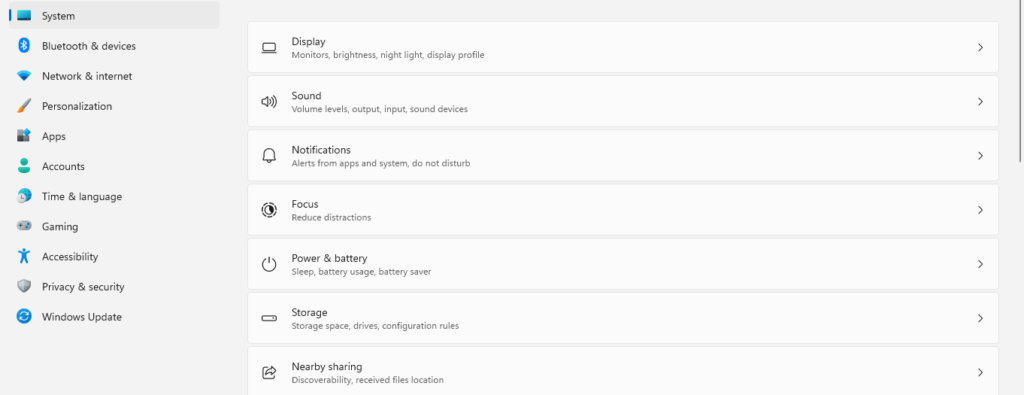Click the Gaming controller icon
Screen dimensions: 1024x395
coord(24,226)
